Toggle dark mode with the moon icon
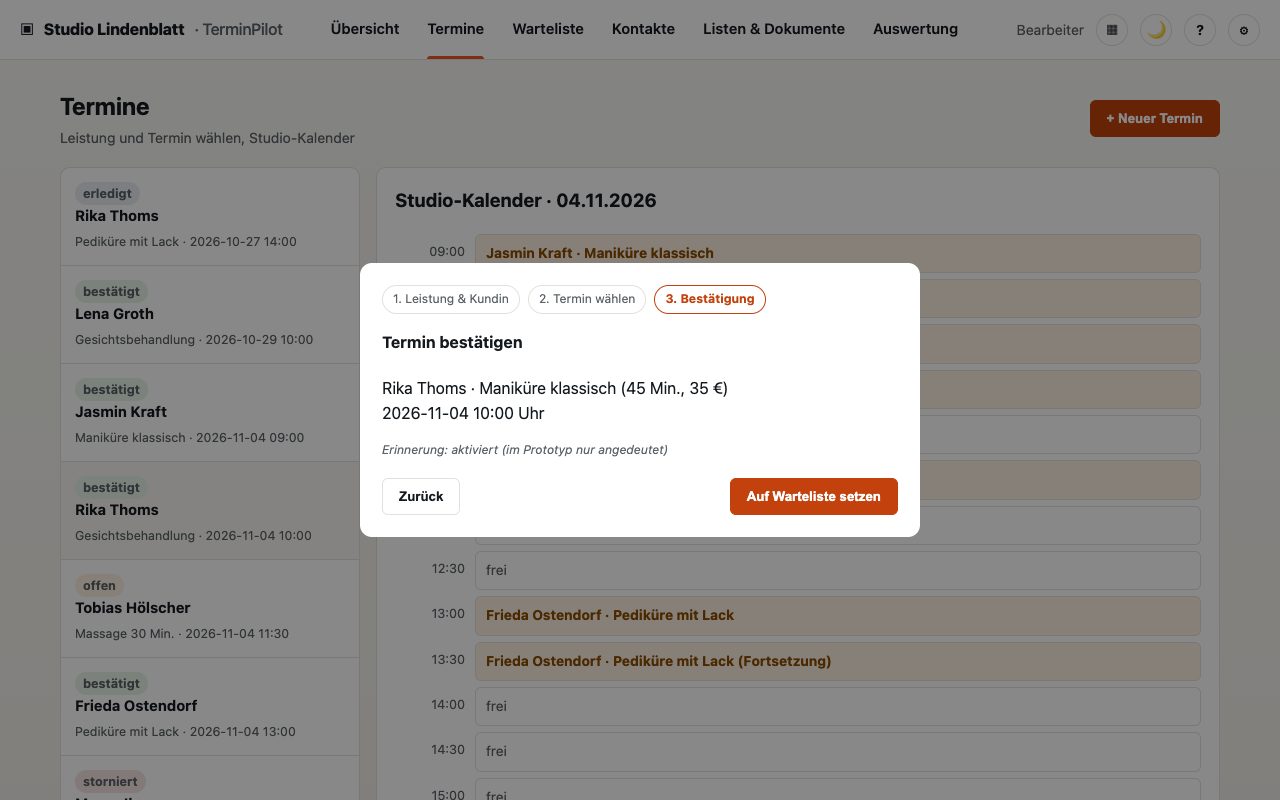This screenshot has height=800, width=1280. pyautogui.click(x=1156, y=30)
